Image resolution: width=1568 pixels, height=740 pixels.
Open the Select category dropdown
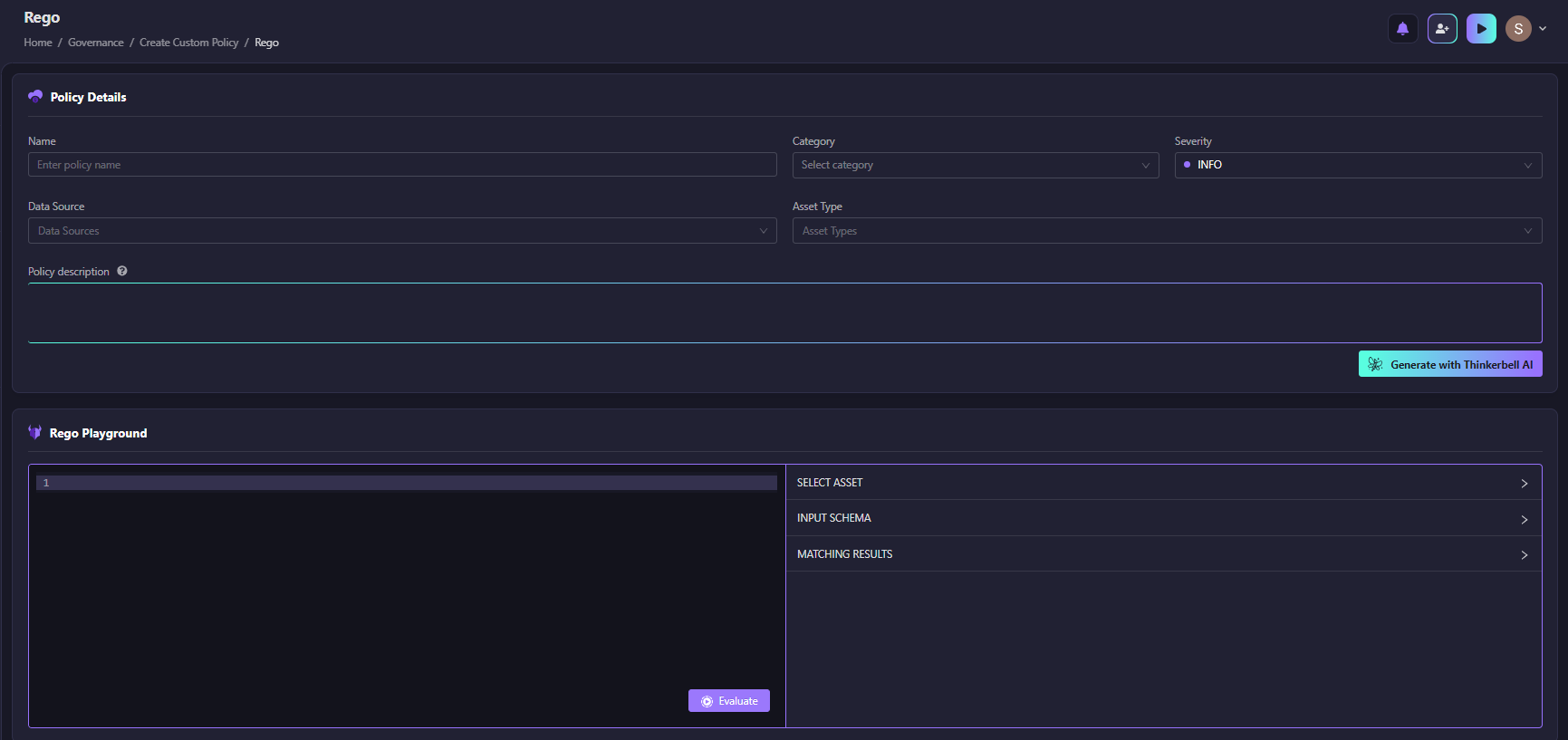[x=976, y=165]
